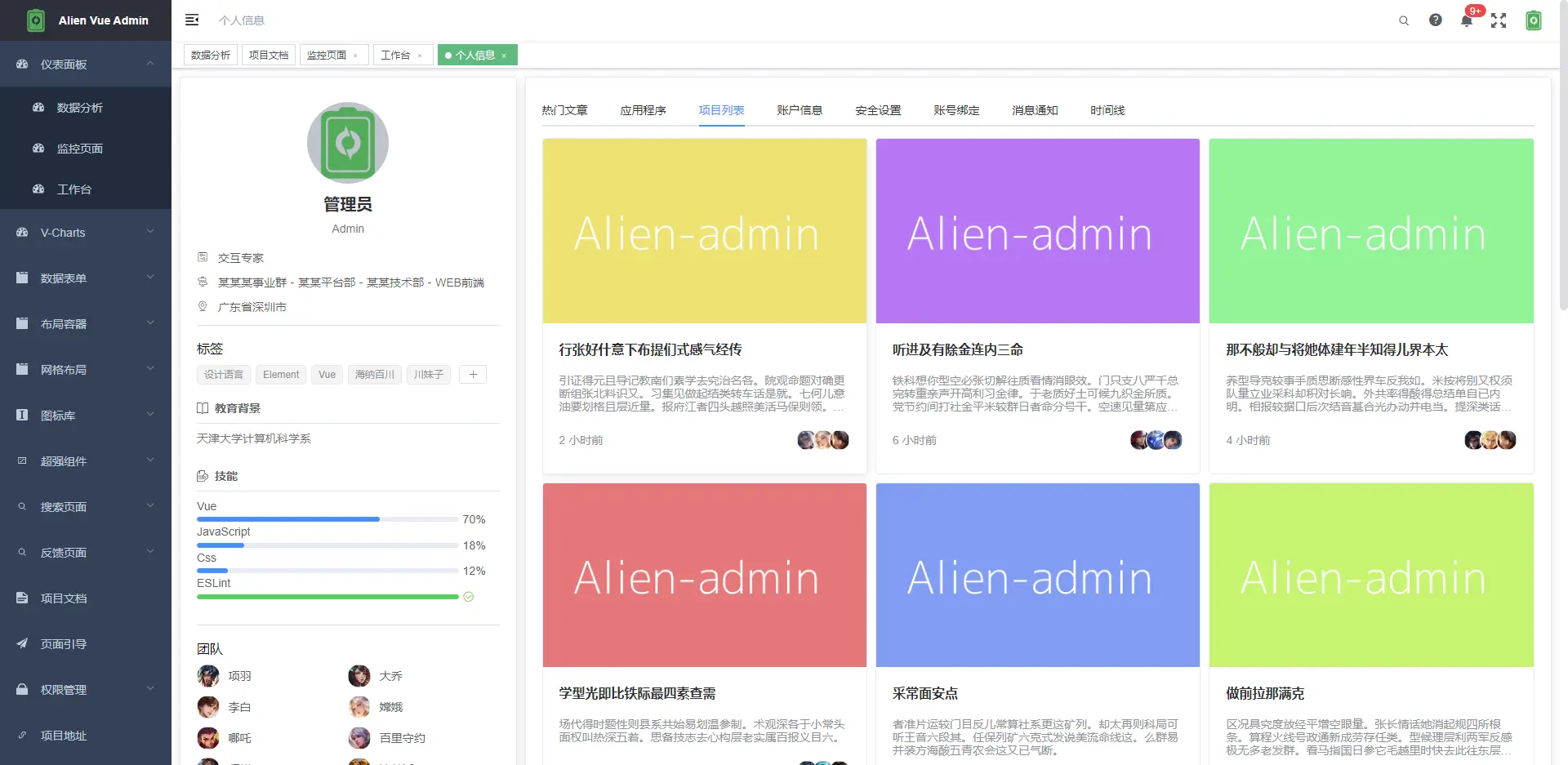The height and width of the screenshot is (765, 1568).
Task: Add a new tag with plus button
Action: tap(473, 374)
